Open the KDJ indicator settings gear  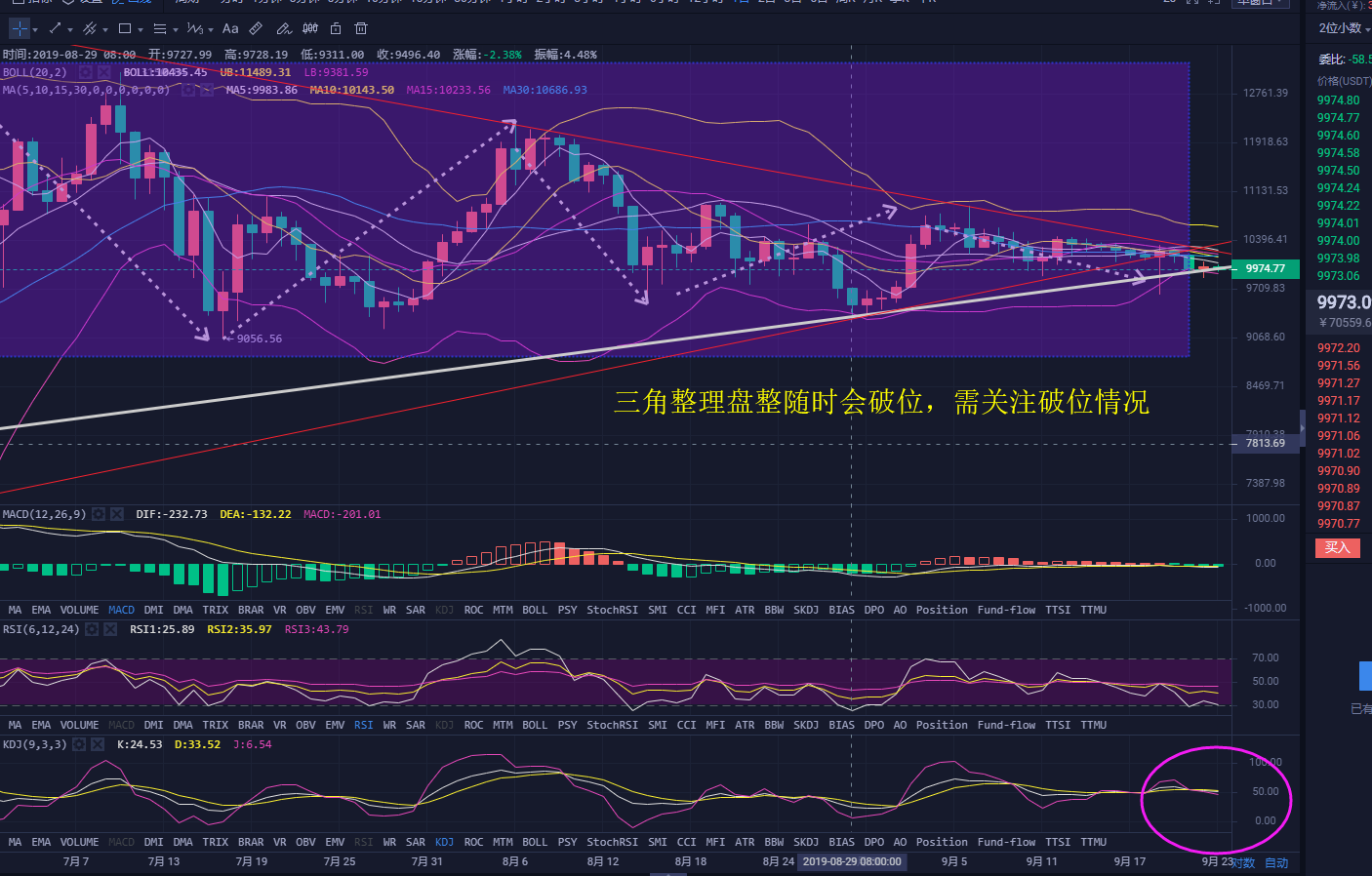pos(80,744)
